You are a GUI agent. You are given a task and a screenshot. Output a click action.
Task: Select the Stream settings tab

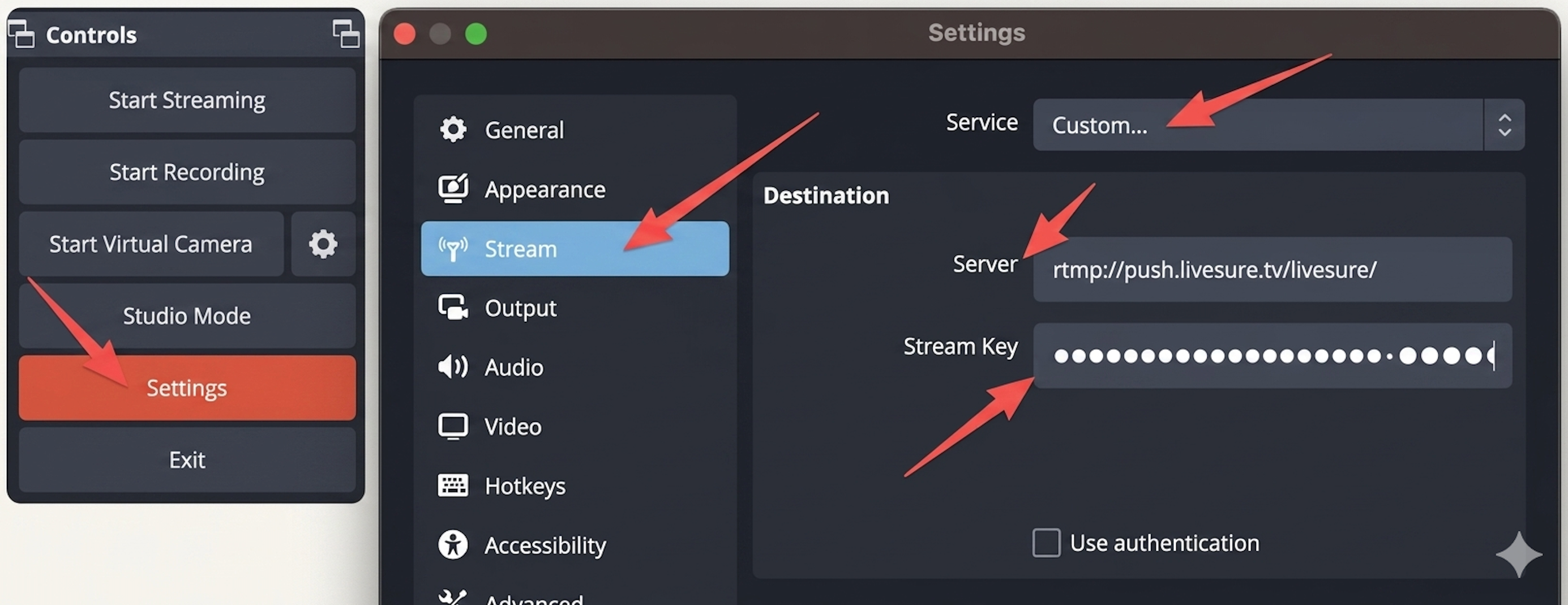[575, 249]
